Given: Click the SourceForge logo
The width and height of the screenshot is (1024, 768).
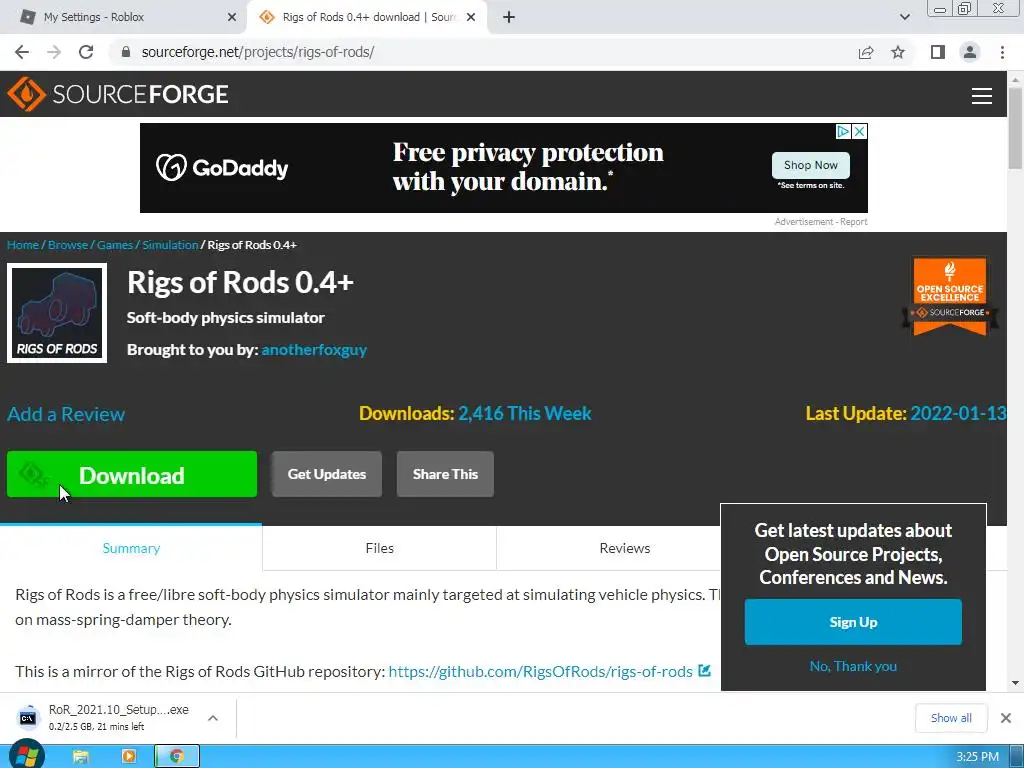Looking at the screenshot, I should [118, 94].
